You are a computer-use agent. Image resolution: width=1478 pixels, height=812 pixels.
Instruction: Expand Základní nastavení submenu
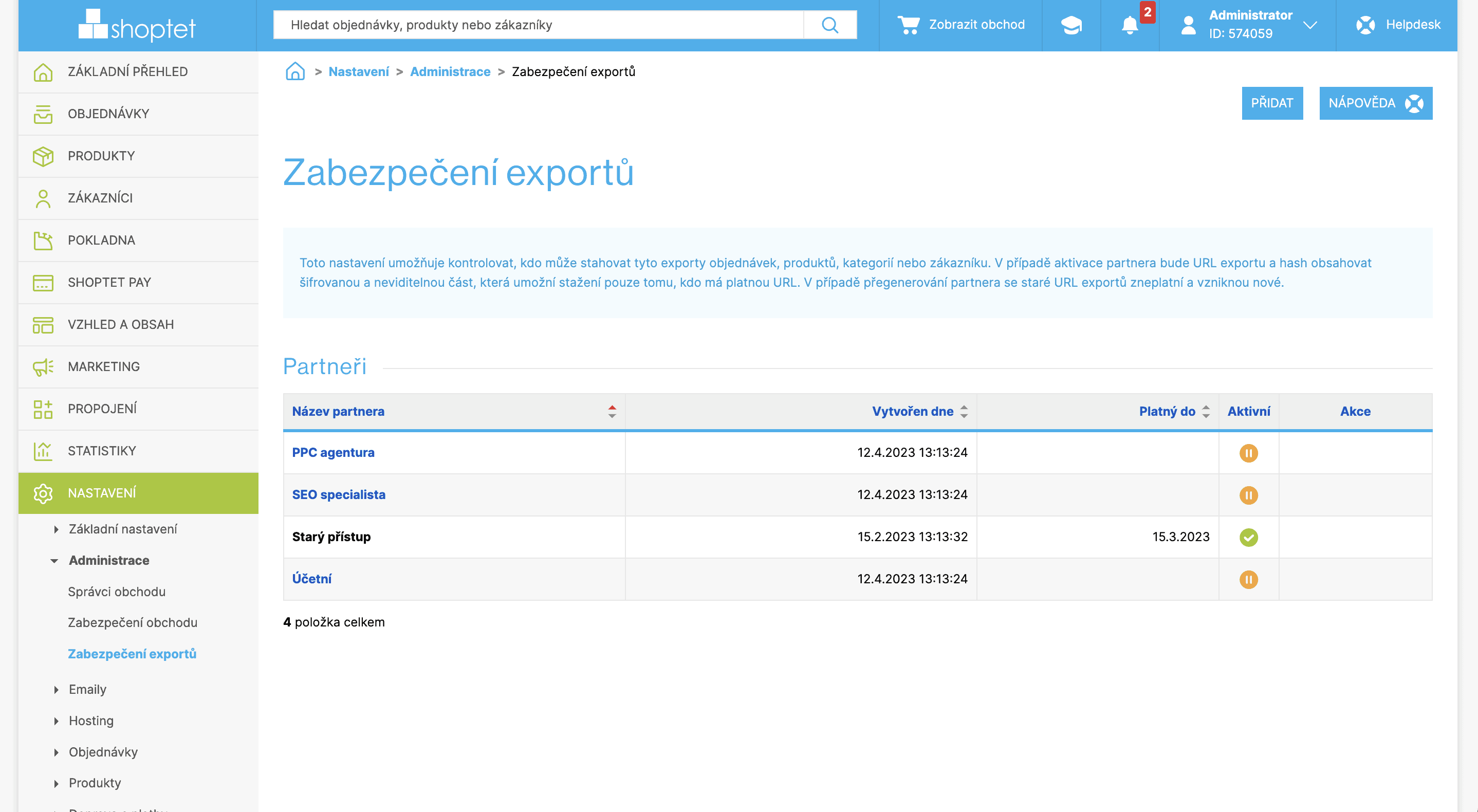pos(56,529)
